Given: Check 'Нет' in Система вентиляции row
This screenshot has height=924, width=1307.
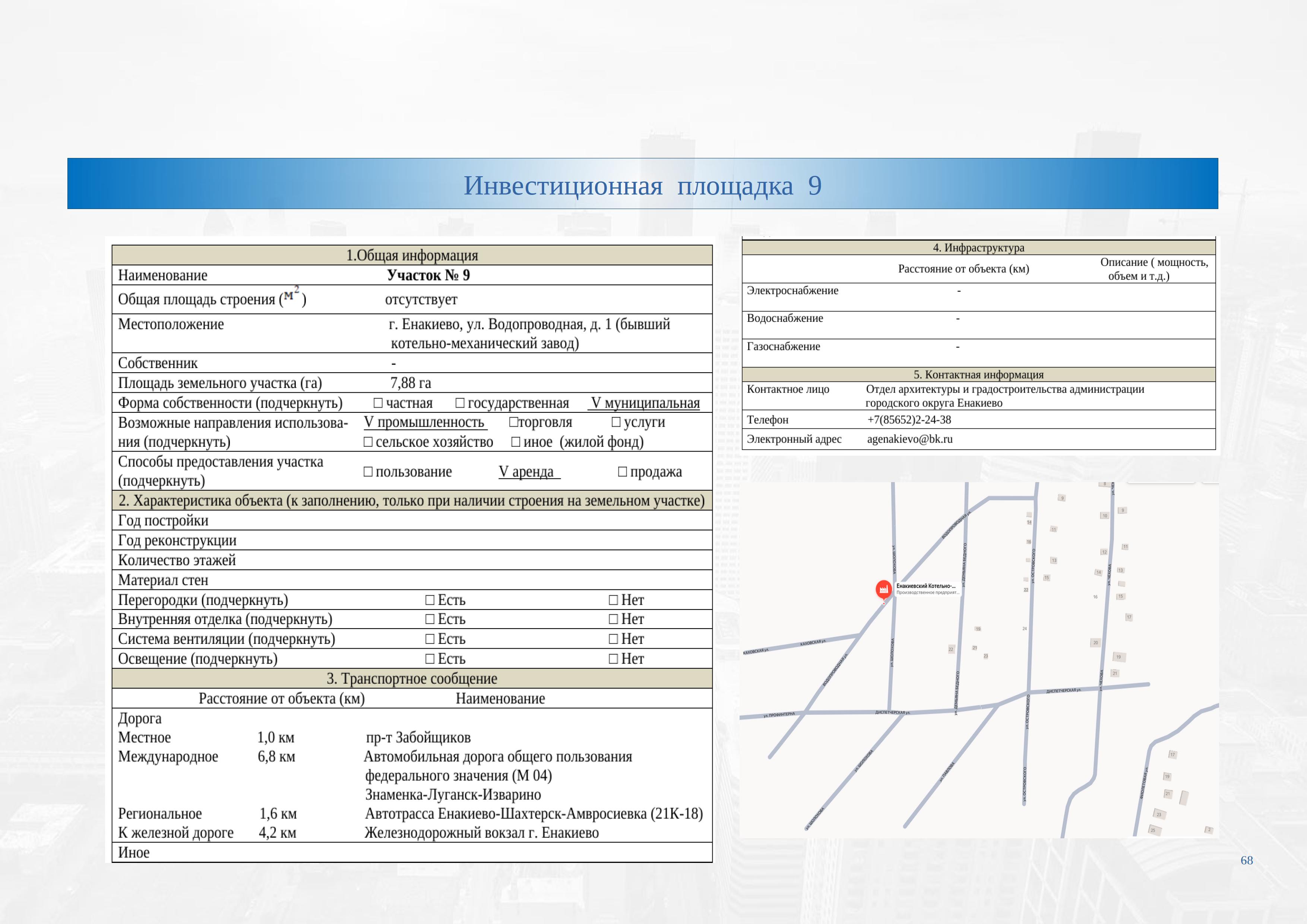Looking at the screenshot, I should click(614, 639).
